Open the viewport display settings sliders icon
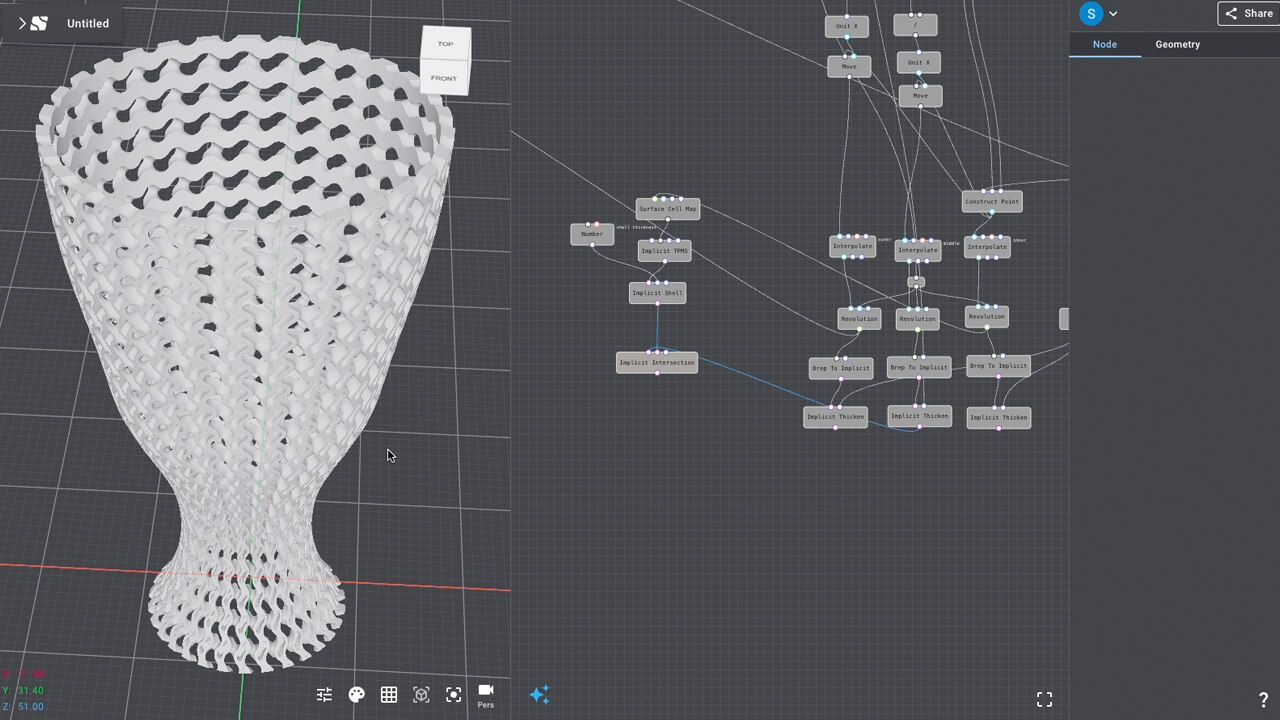The width and height of the screenshot is (1280, 720). (x=324, y=695)
